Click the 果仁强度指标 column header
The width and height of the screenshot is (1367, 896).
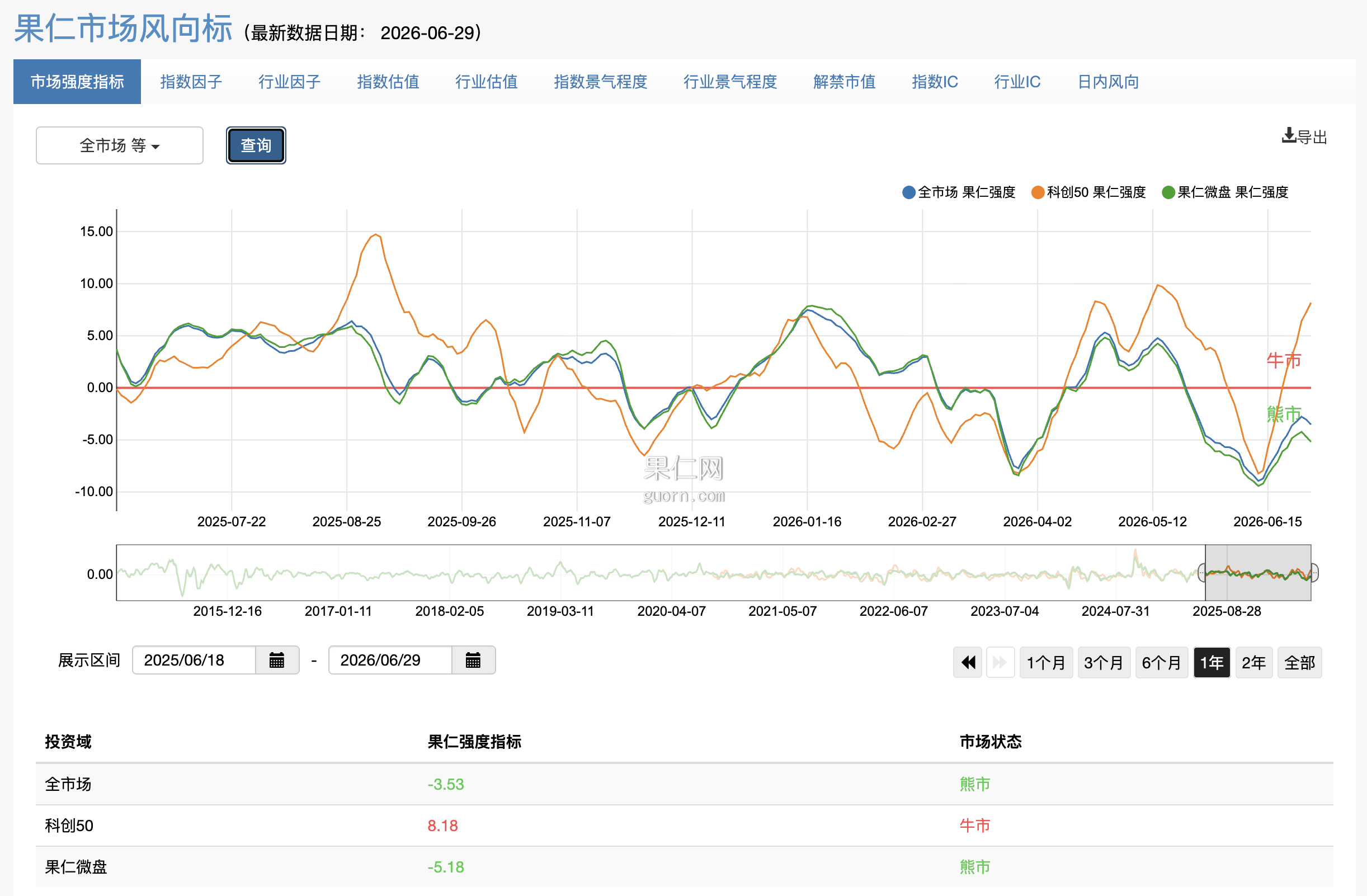pos(474,742)
